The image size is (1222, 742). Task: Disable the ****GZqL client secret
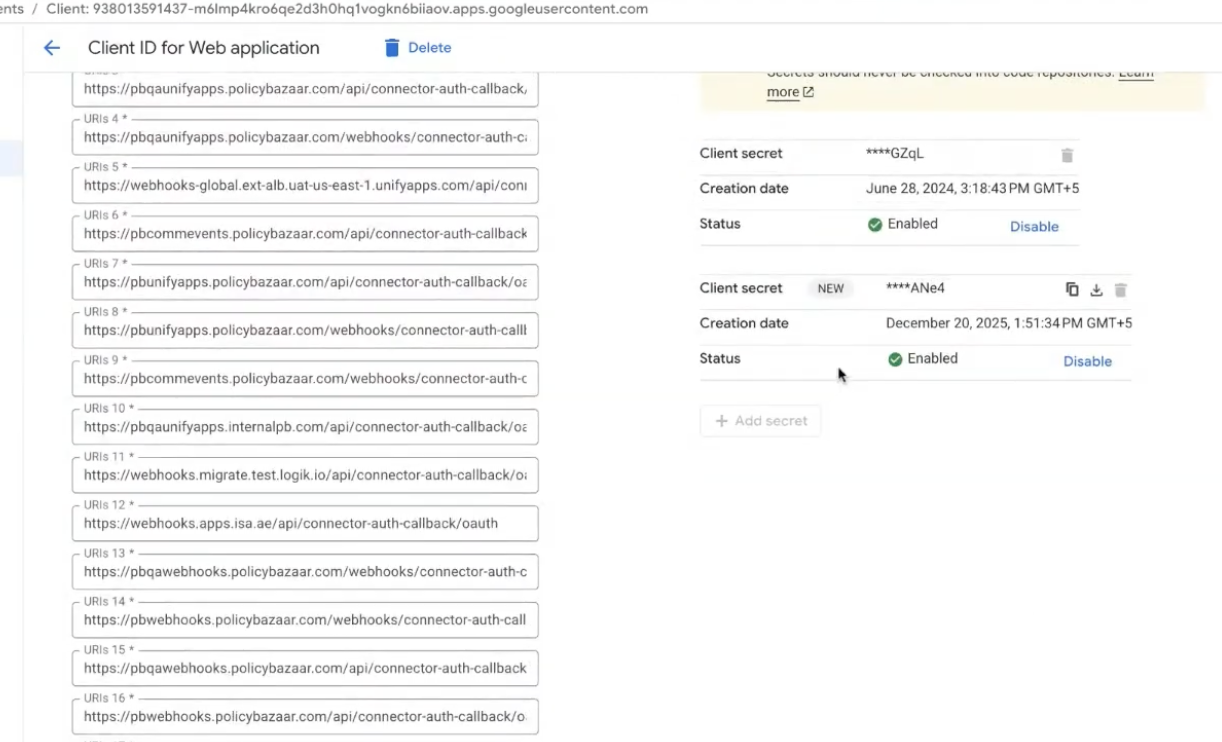1034,227
